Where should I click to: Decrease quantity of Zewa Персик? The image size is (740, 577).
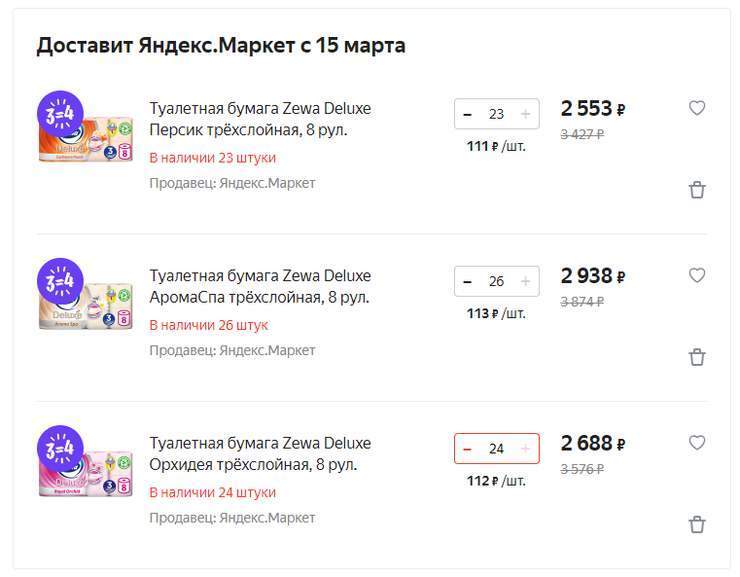pos(468,114)
